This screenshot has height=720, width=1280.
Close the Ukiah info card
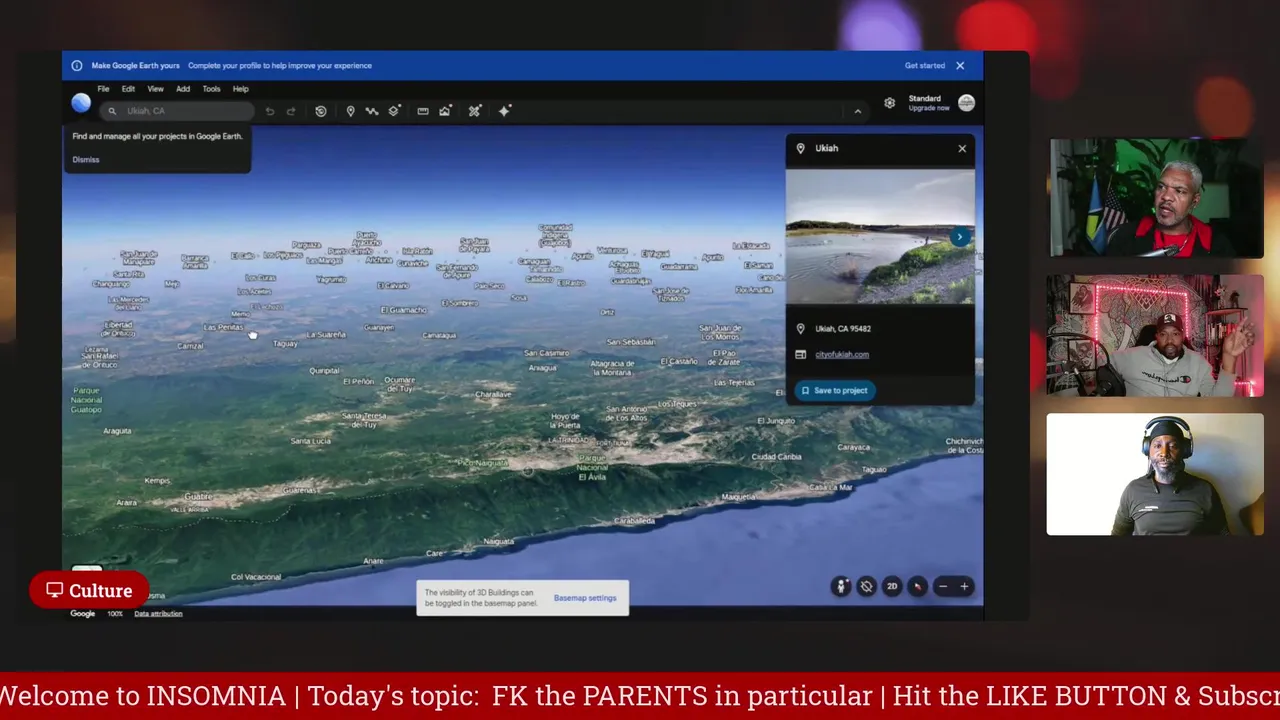(962, 149)
